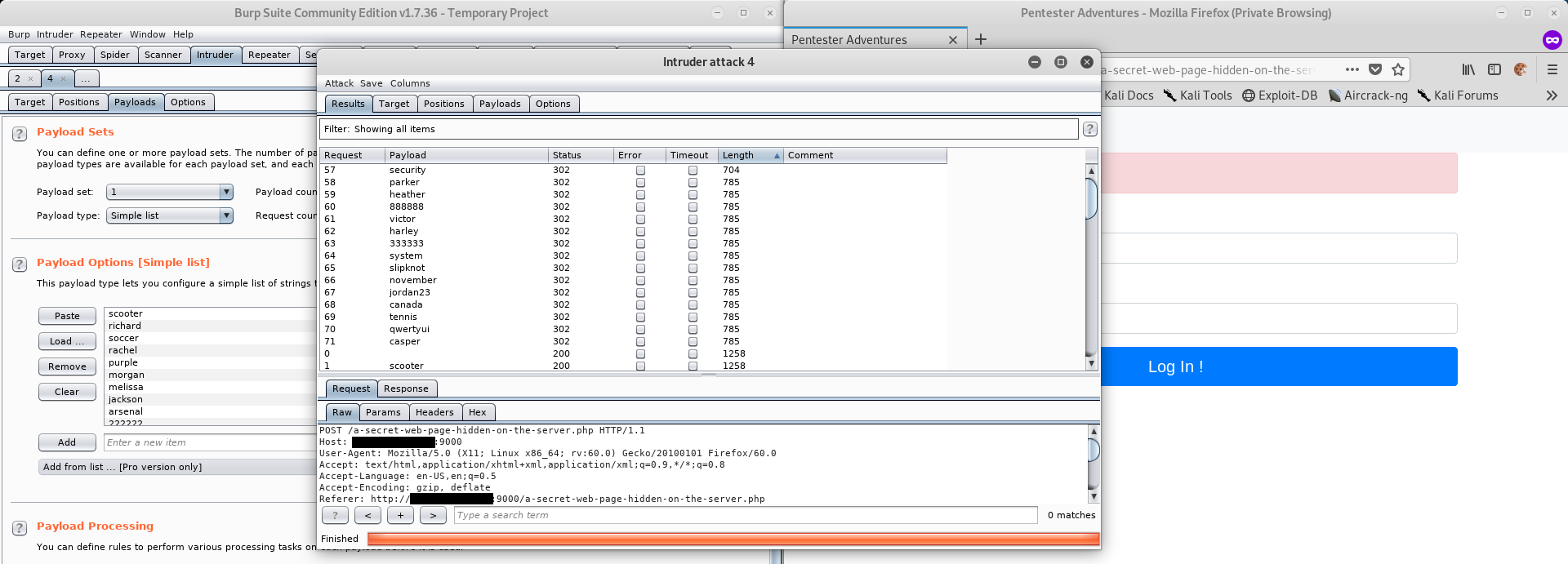Image resolution: width=1568 pixels, height=564 pixels.
Task: Open the new Intruder tab ellipsis
Action: pos(85,78)
